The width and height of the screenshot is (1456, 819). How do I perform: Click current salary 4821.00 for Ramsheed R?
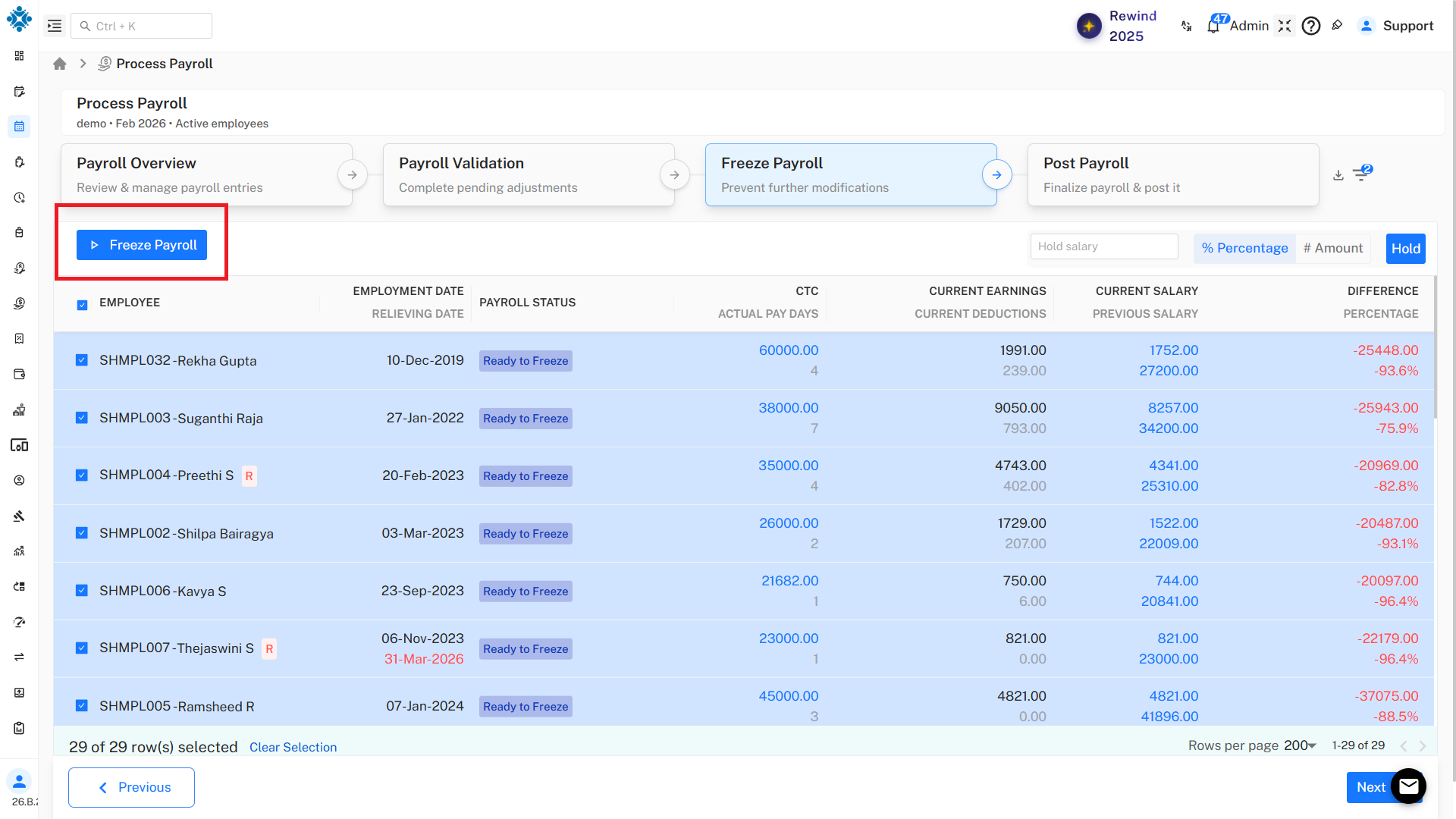point(1173,696)
